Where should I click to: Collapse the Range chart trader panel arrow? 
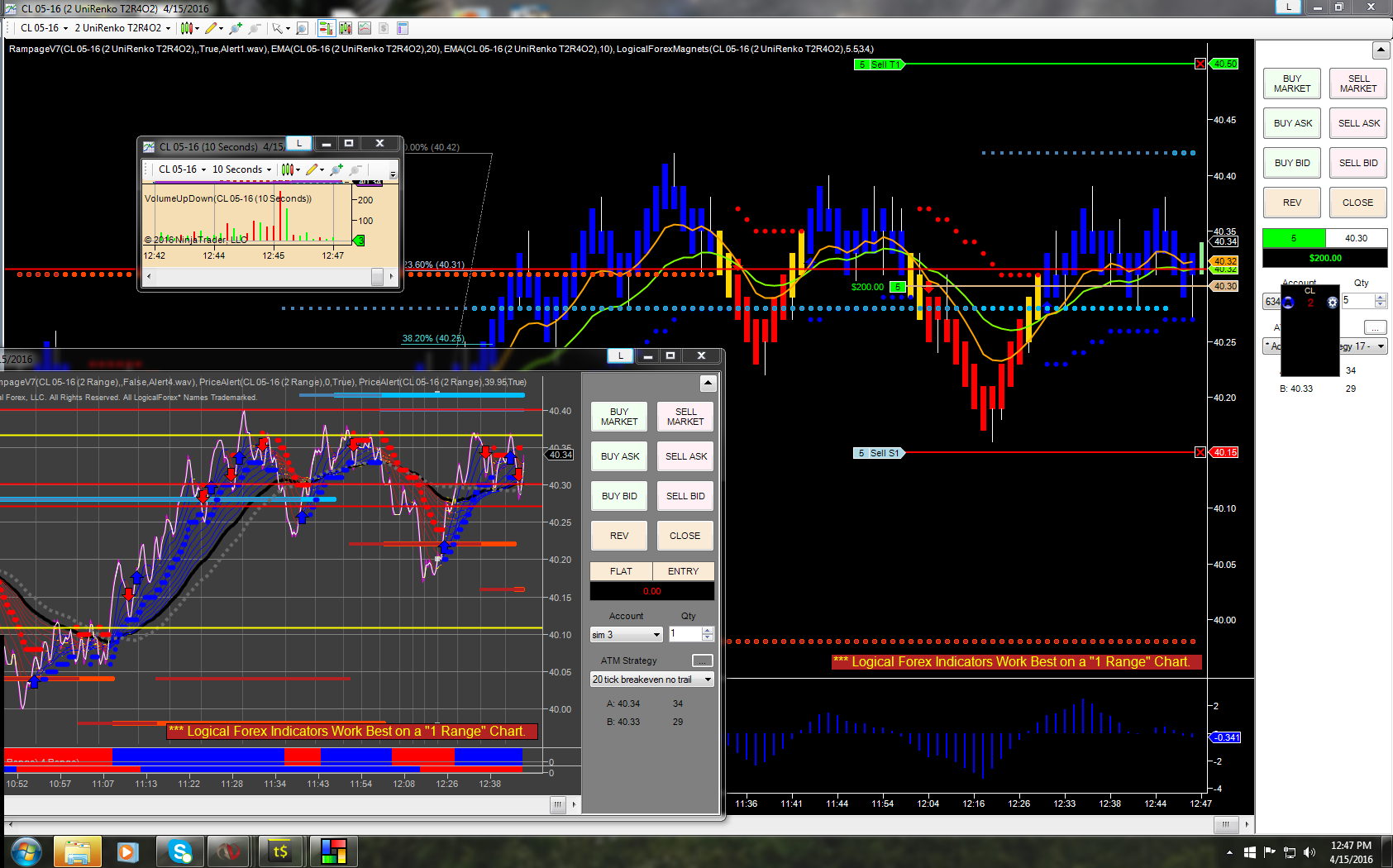[x=708, y=383]
